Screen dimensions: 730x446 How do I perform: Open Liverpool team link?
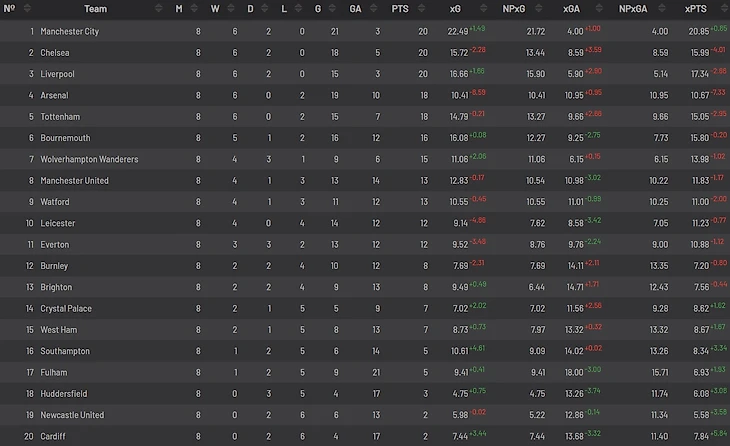(x=58, y=74)
